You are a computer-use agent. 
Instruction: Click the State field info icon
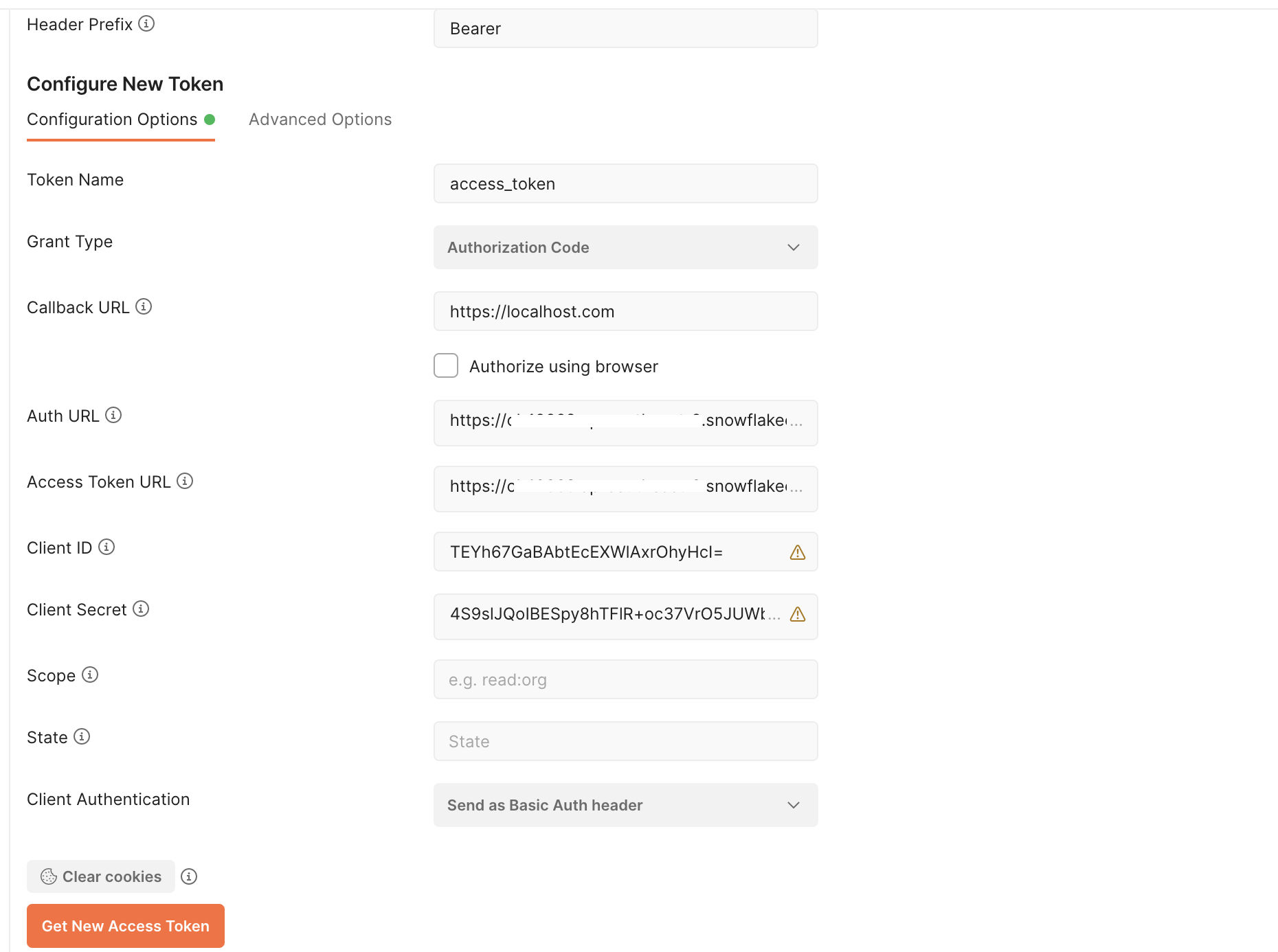81,736
